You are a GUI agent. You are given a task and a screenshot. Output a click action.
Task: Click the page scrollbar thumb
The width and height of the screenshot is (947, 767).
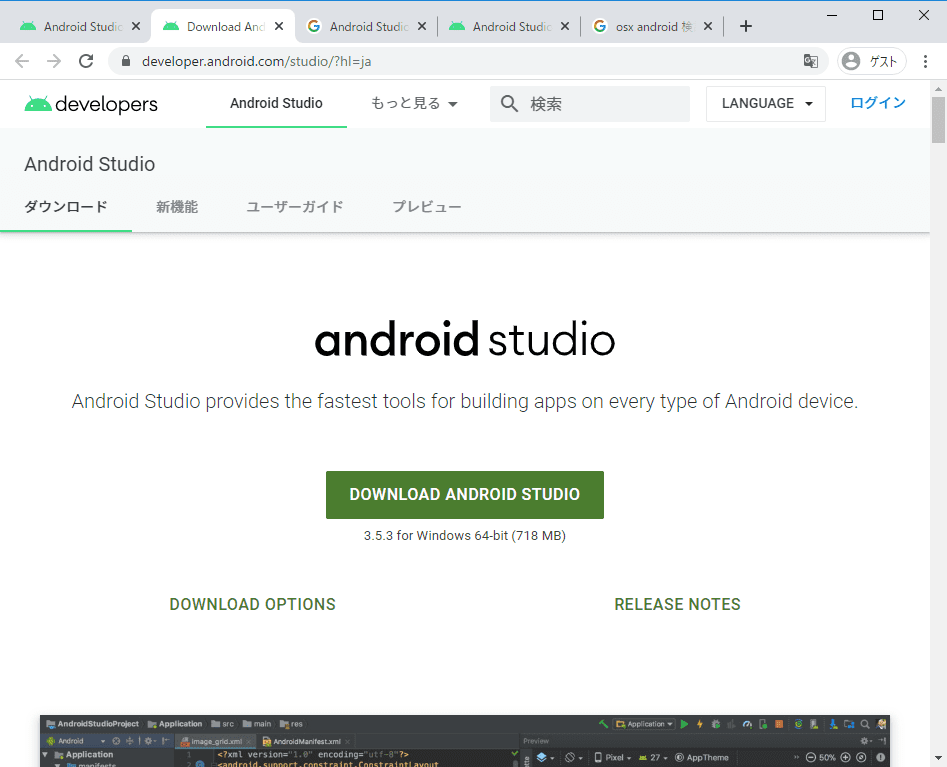point(938,120)
